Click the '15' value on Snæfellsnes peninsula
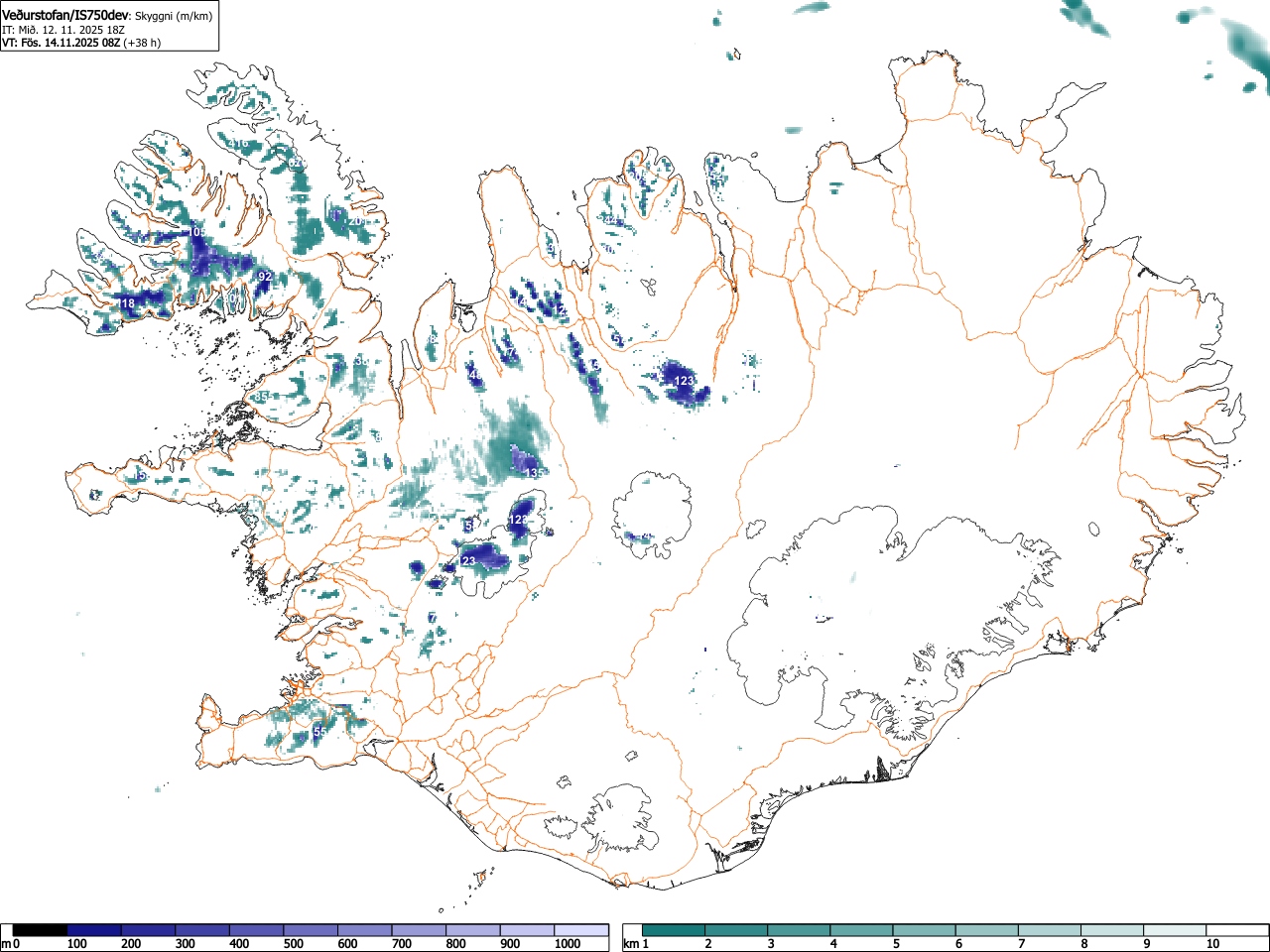The height and width of the screenshot is (952, 1270). click(141, 476)
